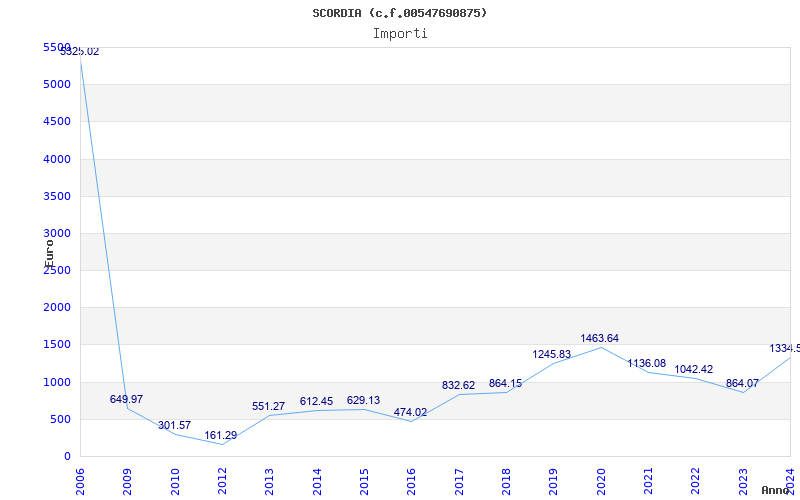Click the 1136.08 data label

click(646, 364)
